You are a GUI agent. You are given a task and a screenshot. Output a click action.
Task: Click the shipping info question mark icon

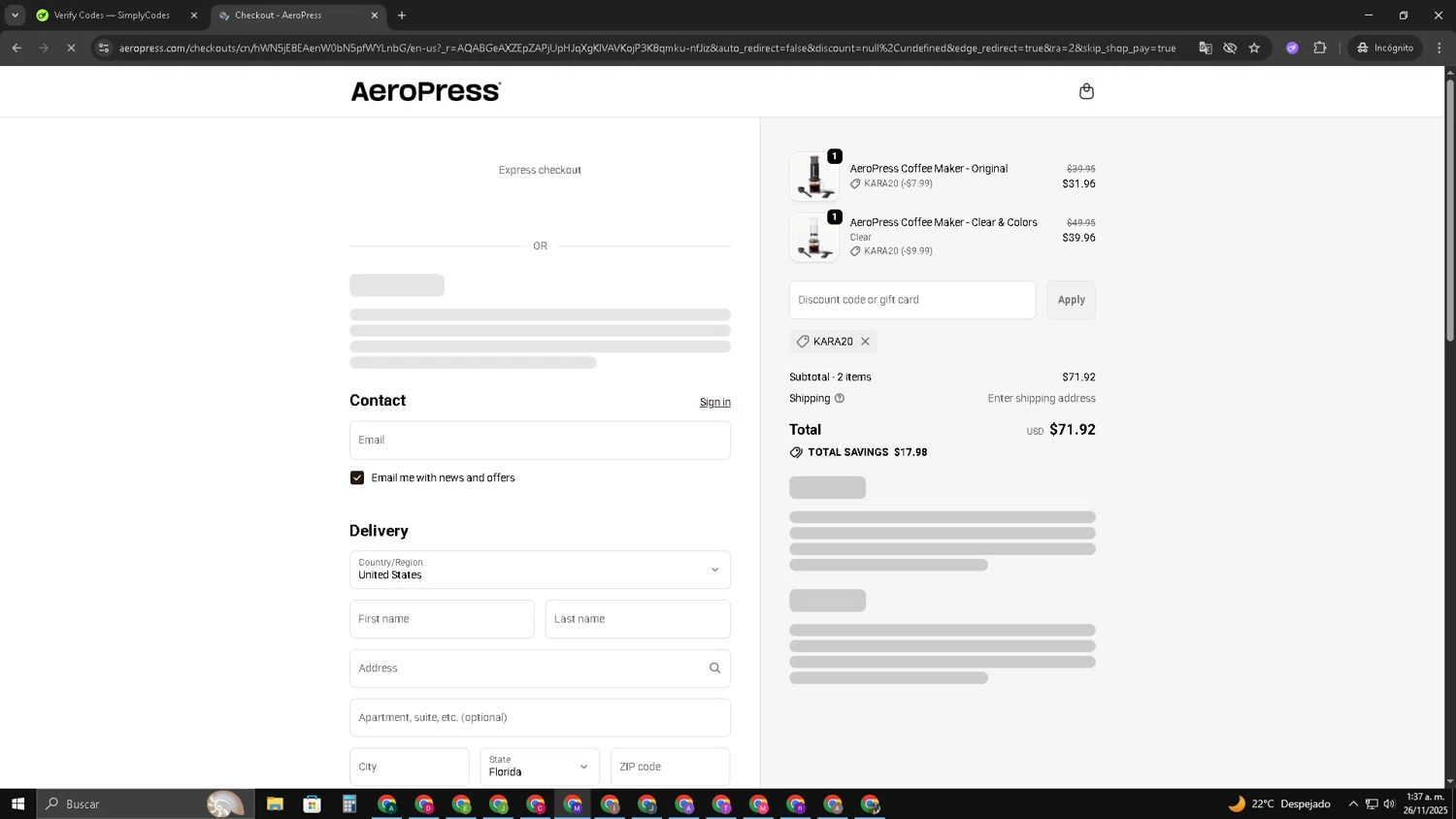(x=840, y=399)
